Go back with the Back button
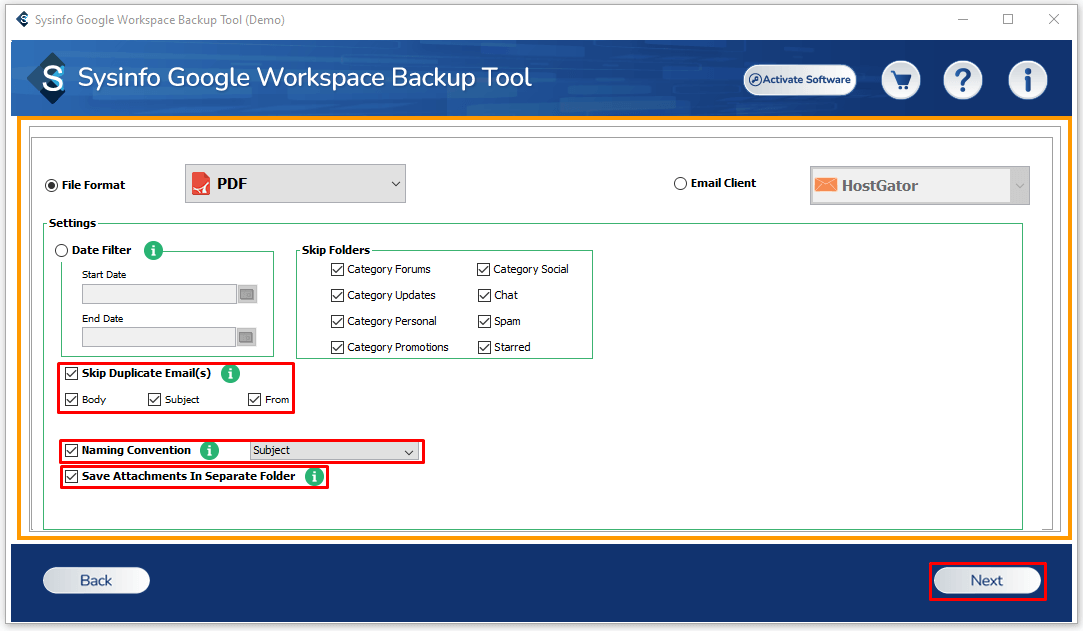Viewport: 1083px width, 631px height. coord(96,581)
